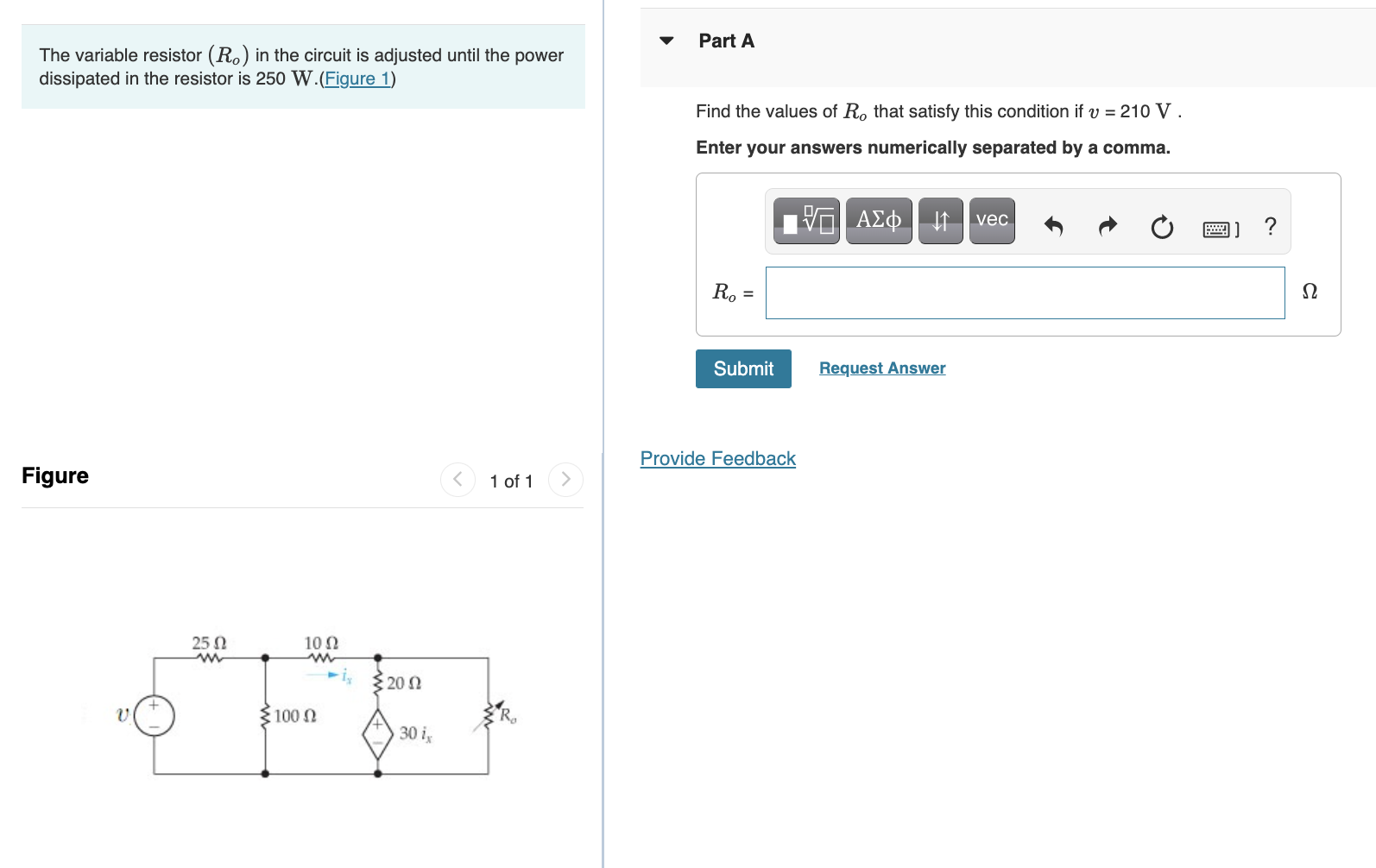Submit the answer for Part A
This screenshot has height=868, width=1376.
[742, 368]
